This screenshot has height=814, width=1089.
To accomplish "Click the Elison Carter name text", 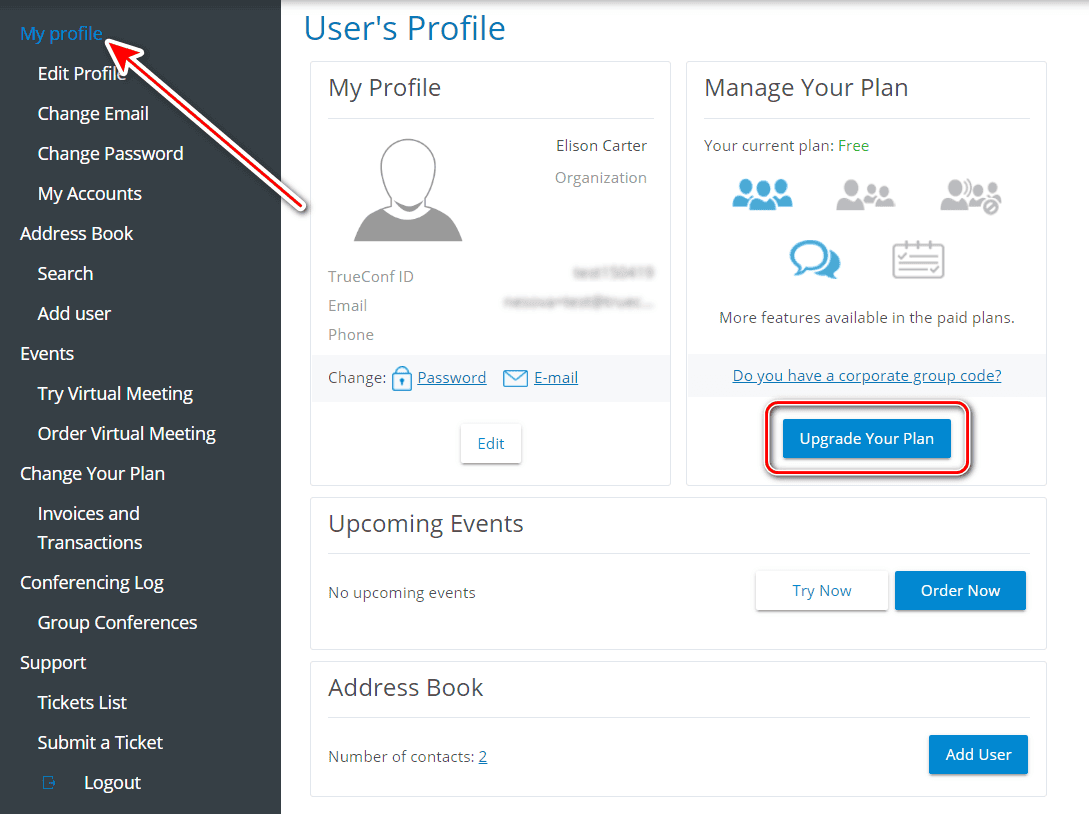I will tap(601, 146).
